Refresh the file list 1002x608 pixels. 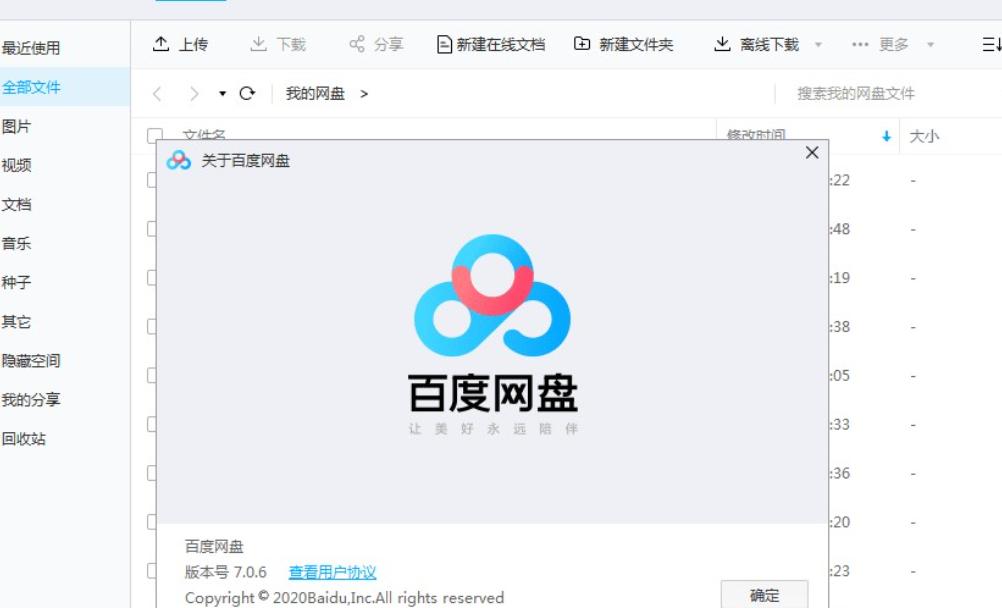point(247,93)
